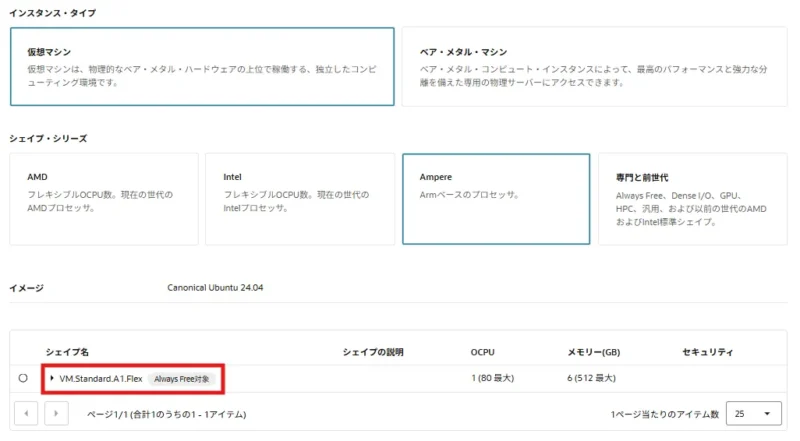Go to the next page arrow
This screenshot has width=800, height=441.
click(x=56, y=413)
